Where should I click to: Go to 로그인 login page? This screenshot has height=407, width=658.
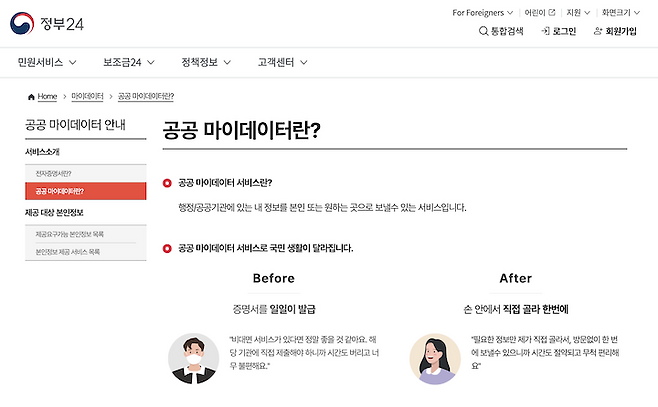[x=559, y=31]
